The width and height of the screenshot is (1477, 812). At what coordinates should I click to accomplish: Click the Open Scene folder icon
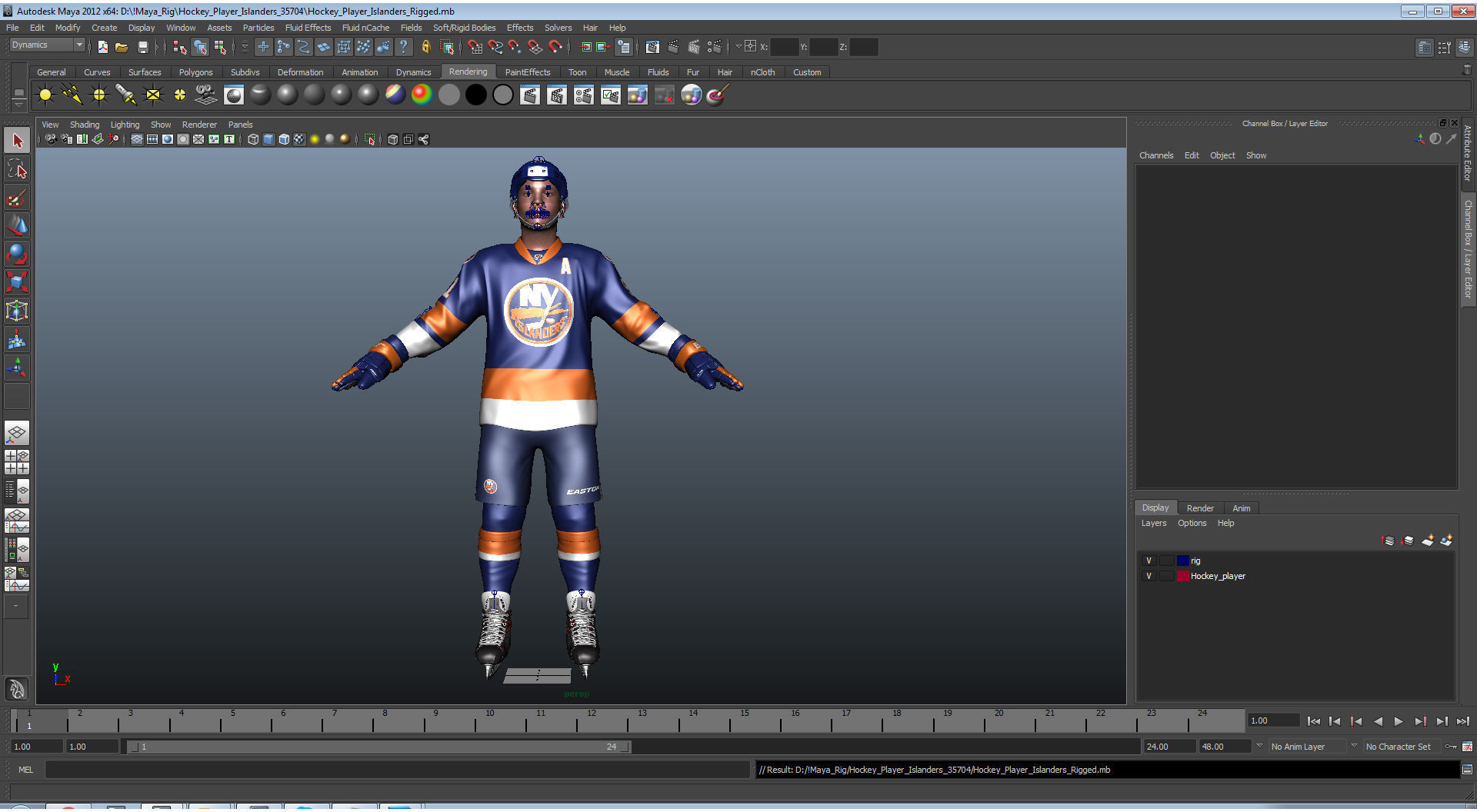[122, 47]
